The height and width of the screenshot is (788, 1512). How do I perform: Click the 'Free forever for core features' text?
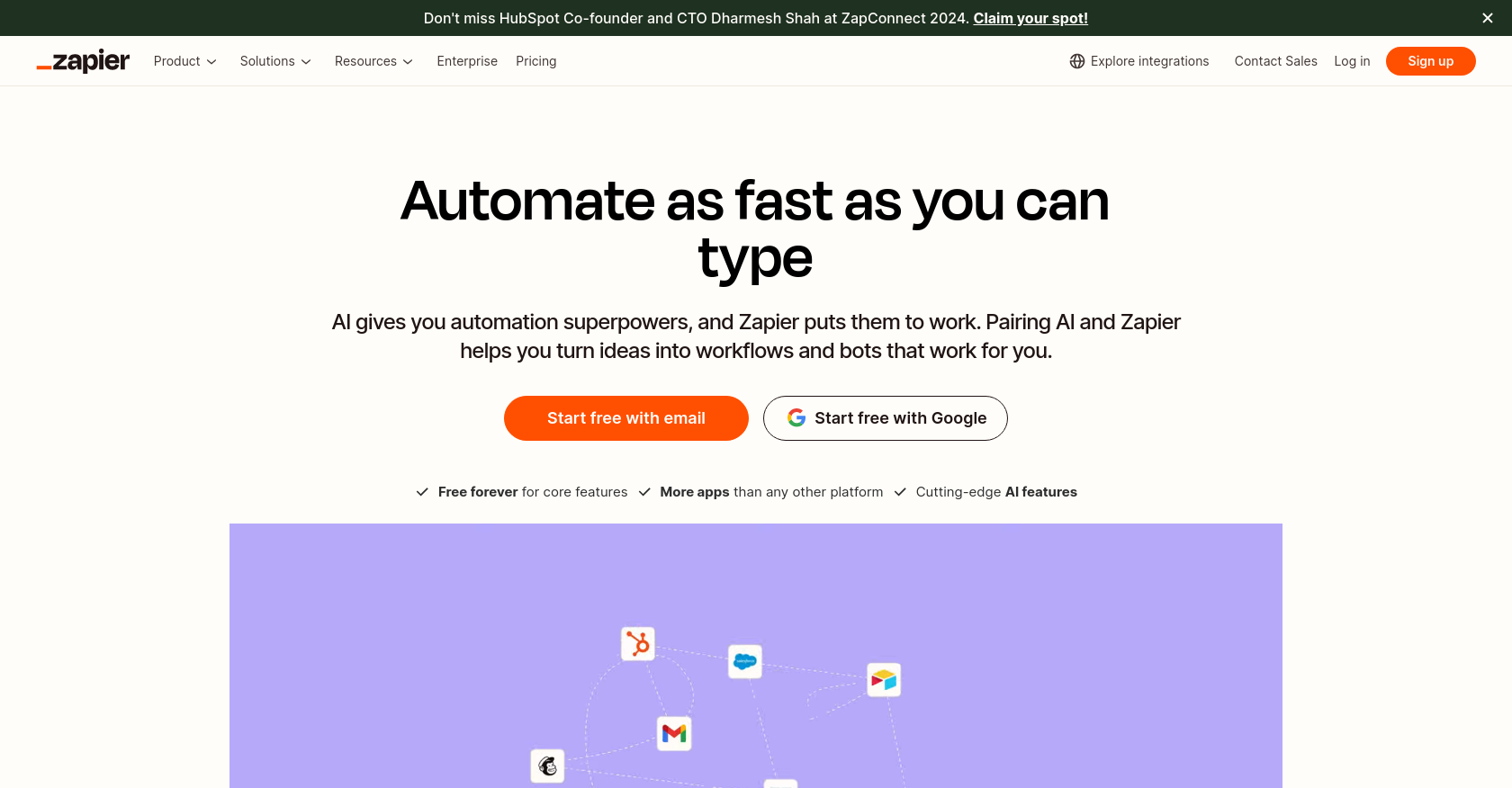tap(533, 492)
